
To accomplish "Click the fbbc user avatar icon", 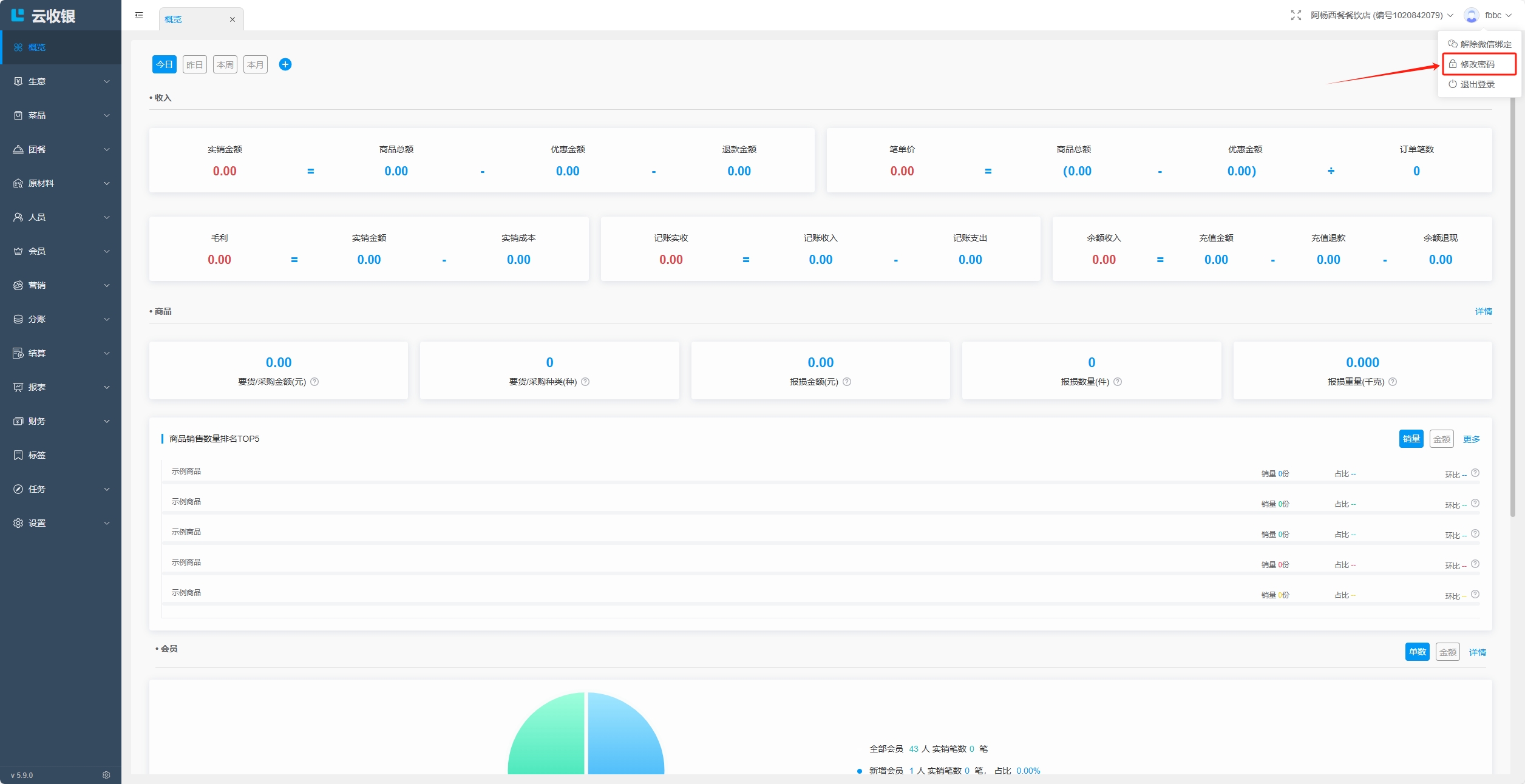I will click(x=1471, y=15).
